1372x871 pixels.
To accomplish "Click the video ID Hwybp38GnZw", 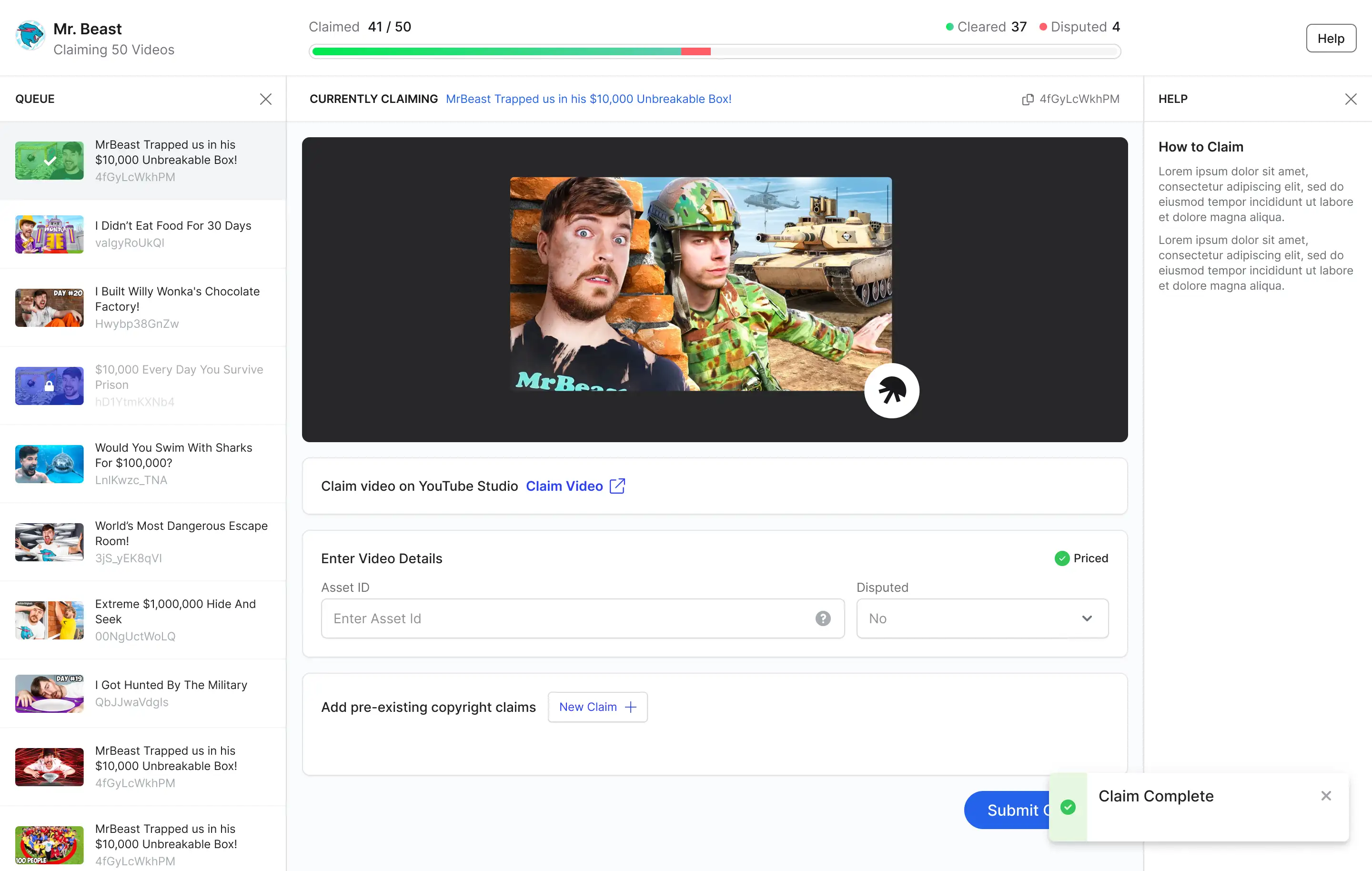I will [x=137, y=324].
